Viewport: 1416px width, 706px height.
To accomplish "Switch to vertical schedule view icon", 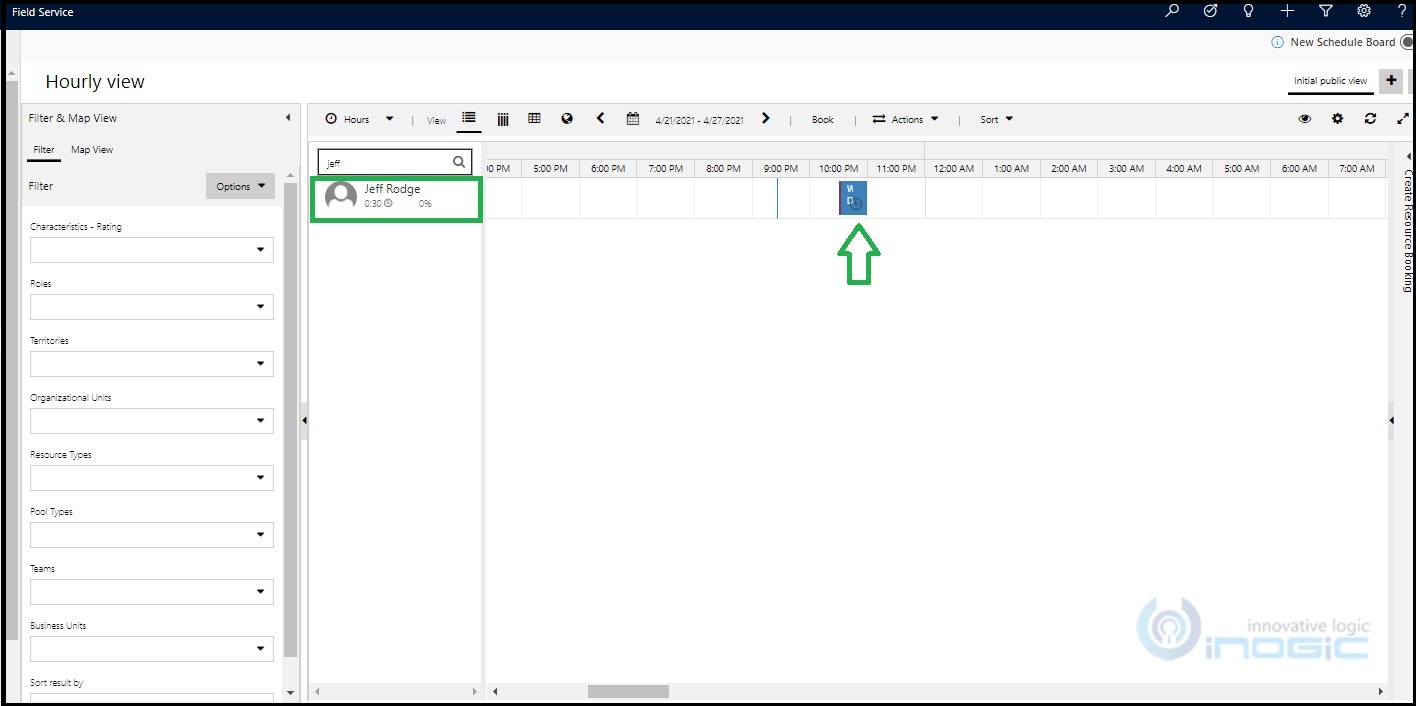I will click(503, 119).
